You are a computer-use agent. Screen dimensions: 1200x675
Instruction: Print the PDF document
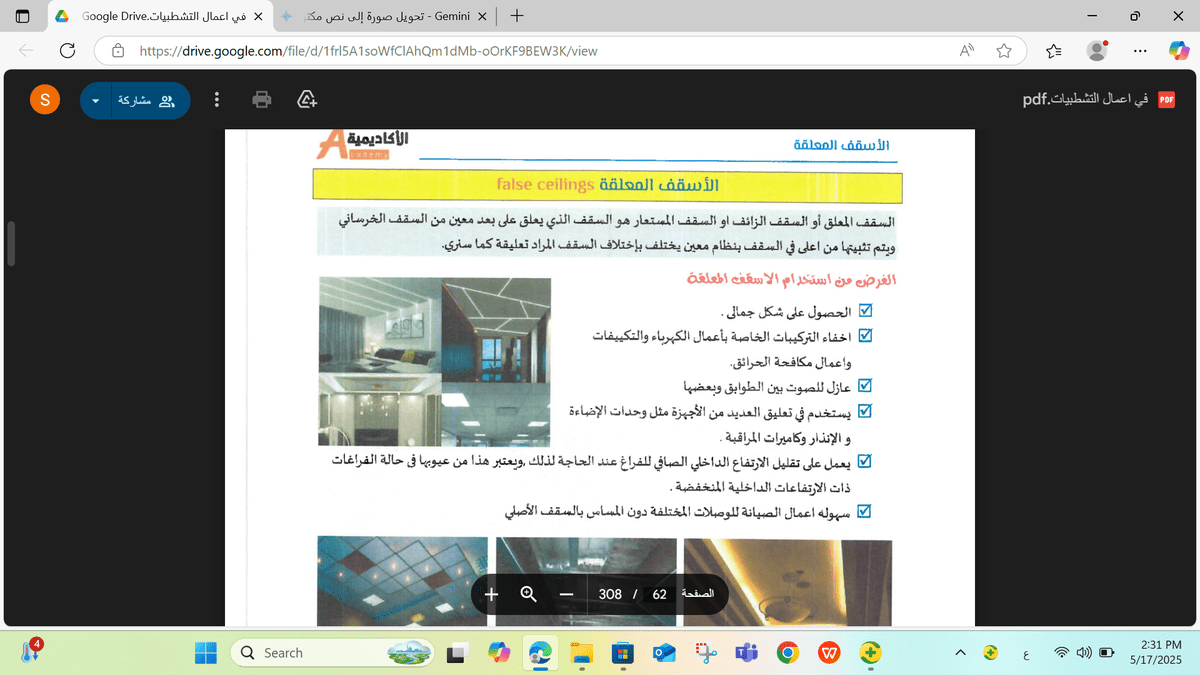click(x=261, y=99)
